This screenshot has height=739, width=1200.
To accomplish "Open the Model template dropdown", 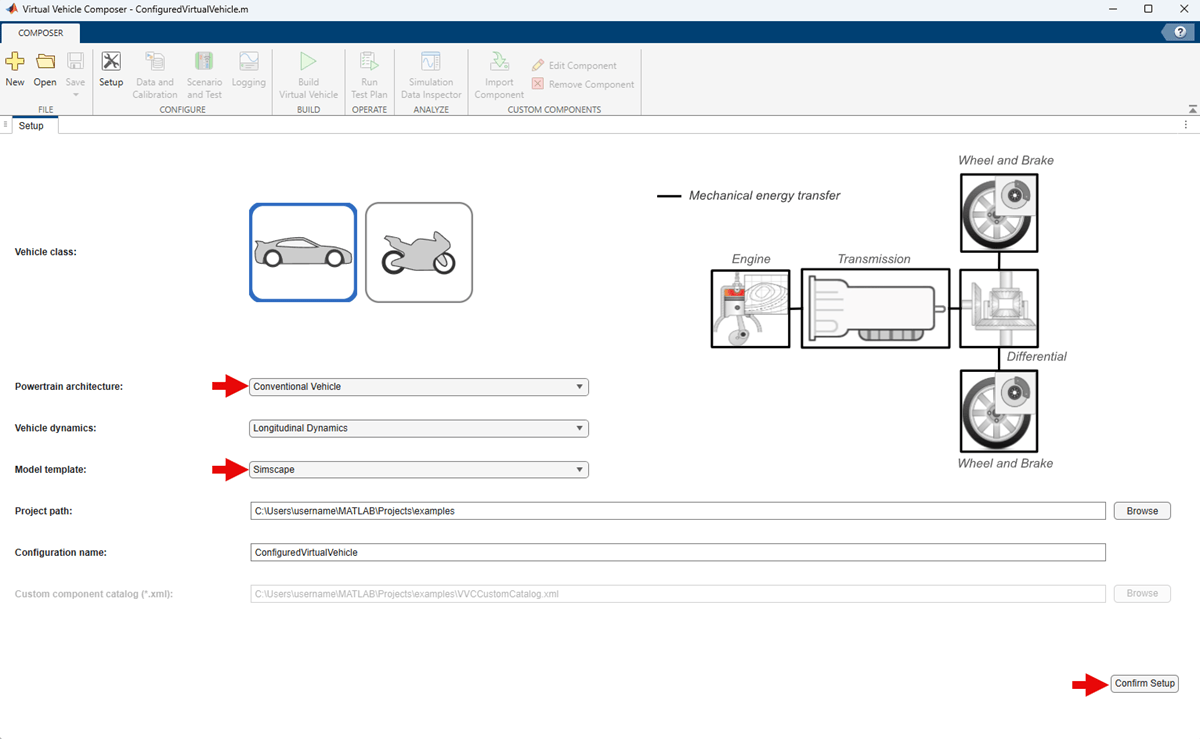I will [x=419, y=469].
